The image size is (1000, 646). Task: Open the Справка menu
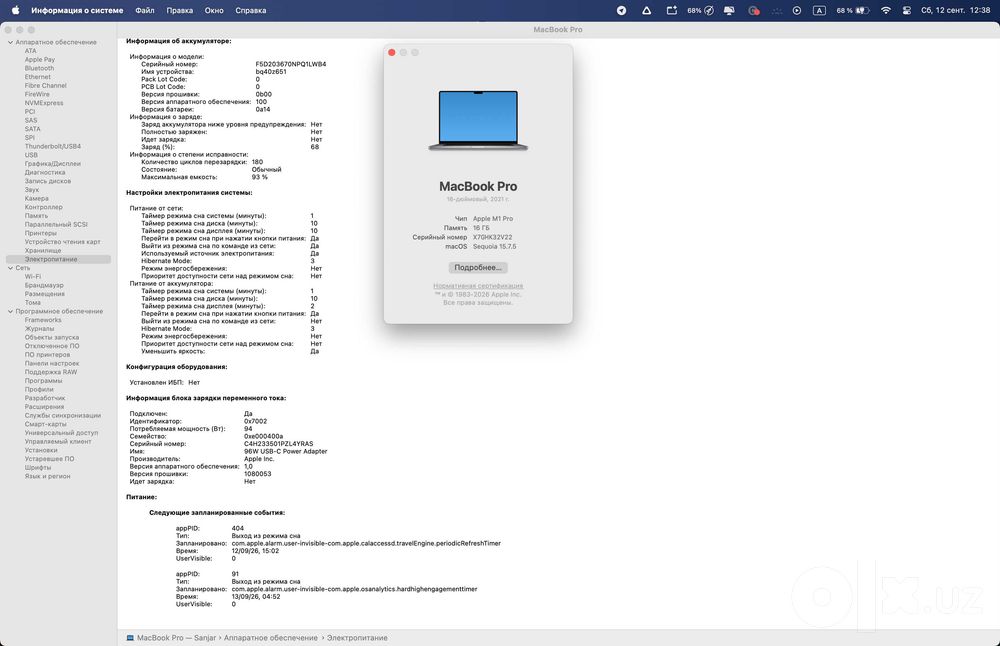click(251, 10)
